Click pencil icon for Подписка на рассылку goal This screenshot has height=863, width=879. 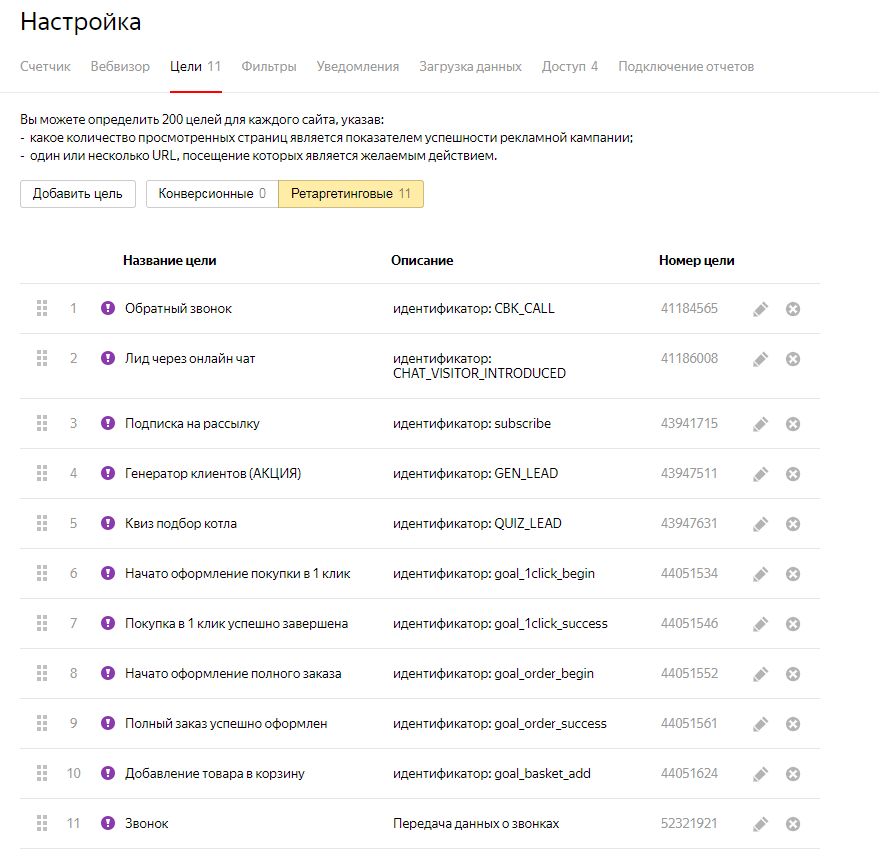pos(760,424)
